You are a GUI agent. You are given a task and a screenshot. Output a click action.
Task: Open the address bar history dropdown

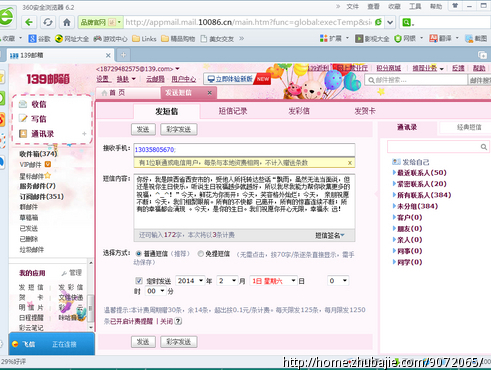click(390, 22)
